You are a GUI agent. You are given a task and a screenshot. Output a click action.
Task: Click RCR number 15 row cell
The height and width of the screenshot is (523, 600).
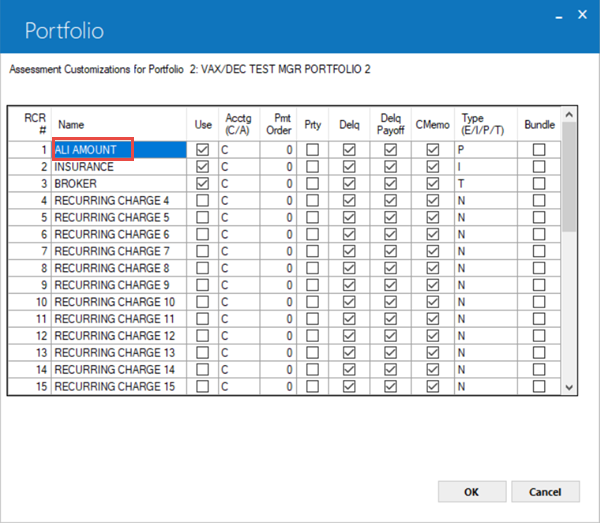pos(30,386)
